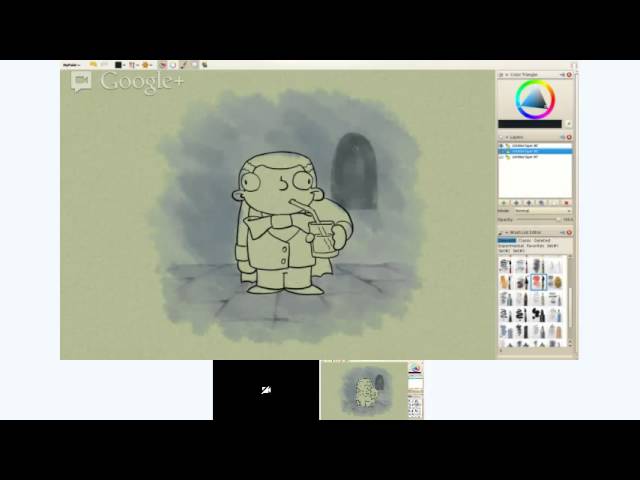Select the black ink splatter brush preset
Image resolution: width=640 pixels, height=480 pixels.
pyautogui.click(x=538, y=315)
